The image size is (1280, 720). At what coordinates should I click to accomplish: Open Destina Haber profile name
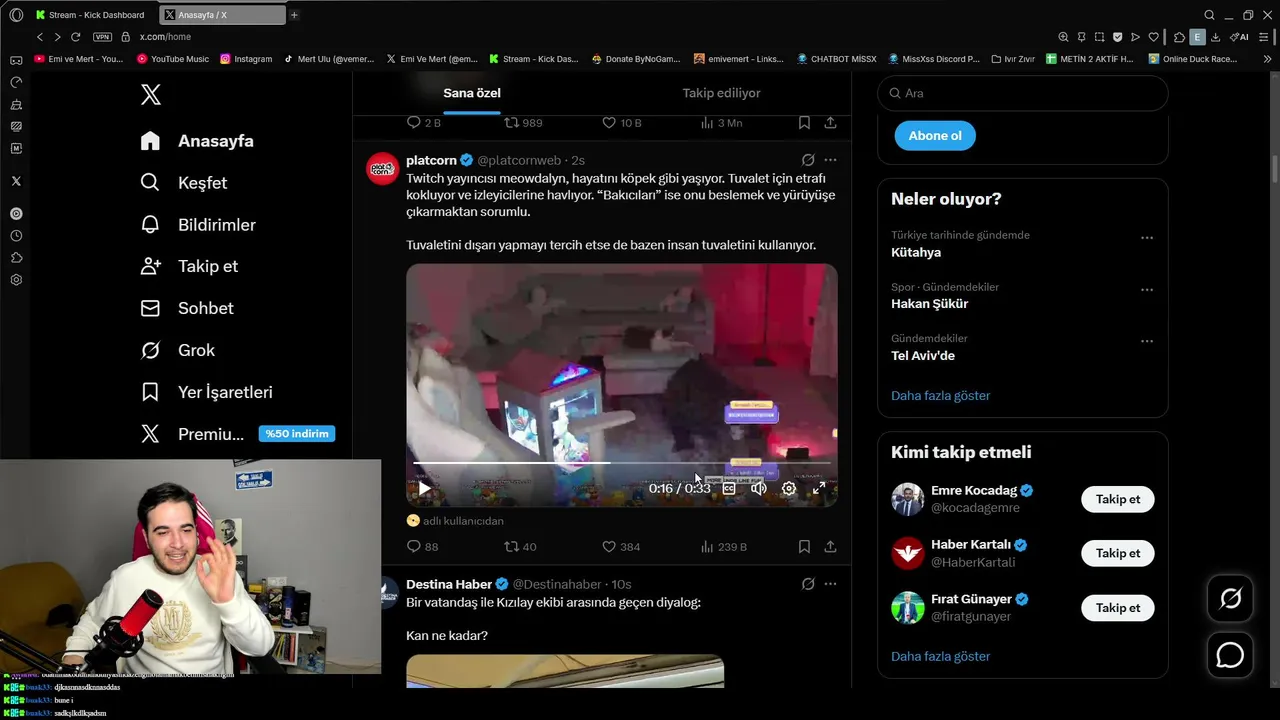[449, 584]
